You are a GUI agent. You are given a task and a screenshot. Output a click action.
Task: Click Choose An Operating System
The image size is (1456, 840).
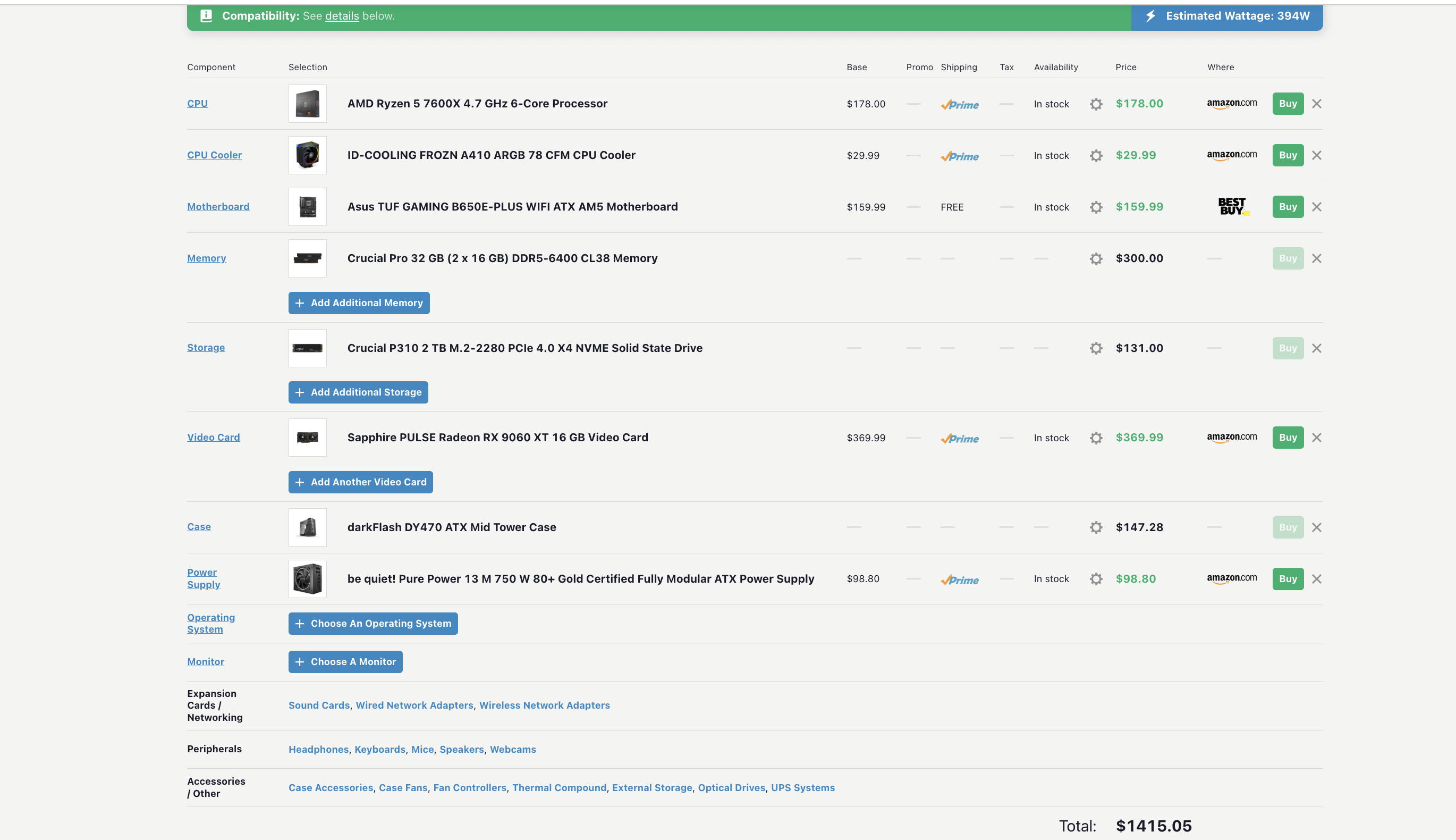point(373,624)
